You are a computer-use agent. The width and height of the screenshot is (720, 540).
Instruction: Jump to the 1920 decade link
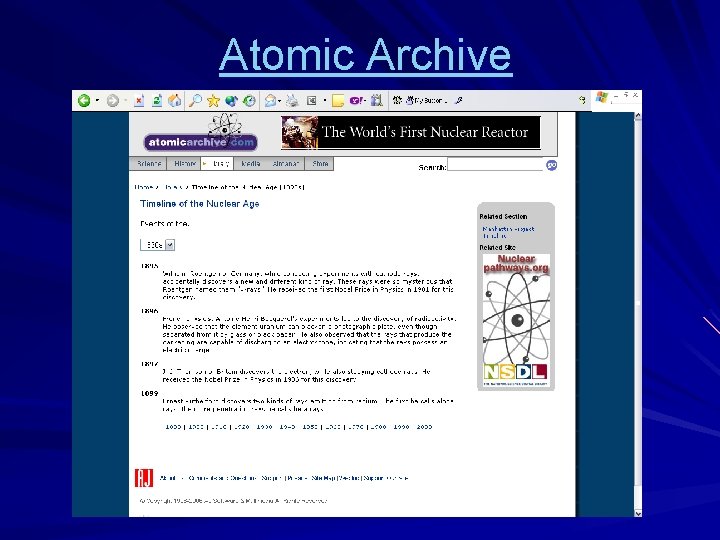coord(242,427)
